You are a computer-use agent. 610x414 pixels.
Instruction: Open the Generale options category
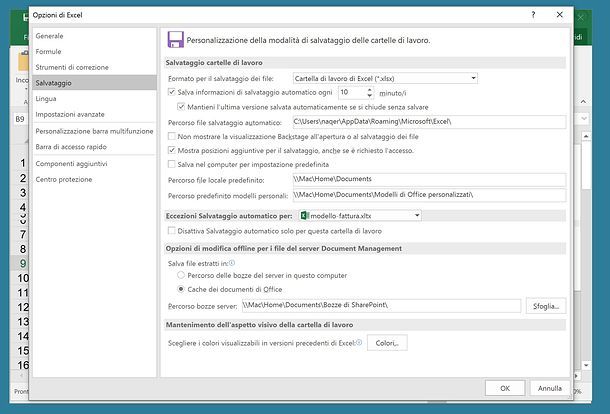(95, 36)
